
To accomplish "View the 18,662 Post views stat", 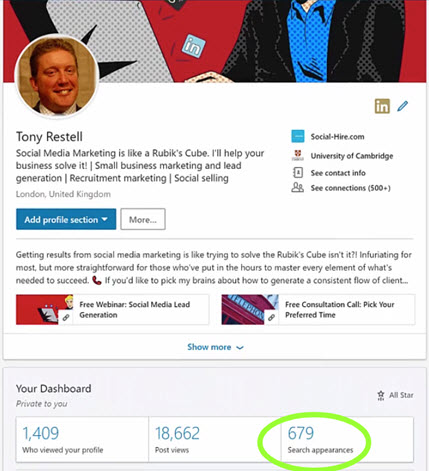I will [215, 439].
